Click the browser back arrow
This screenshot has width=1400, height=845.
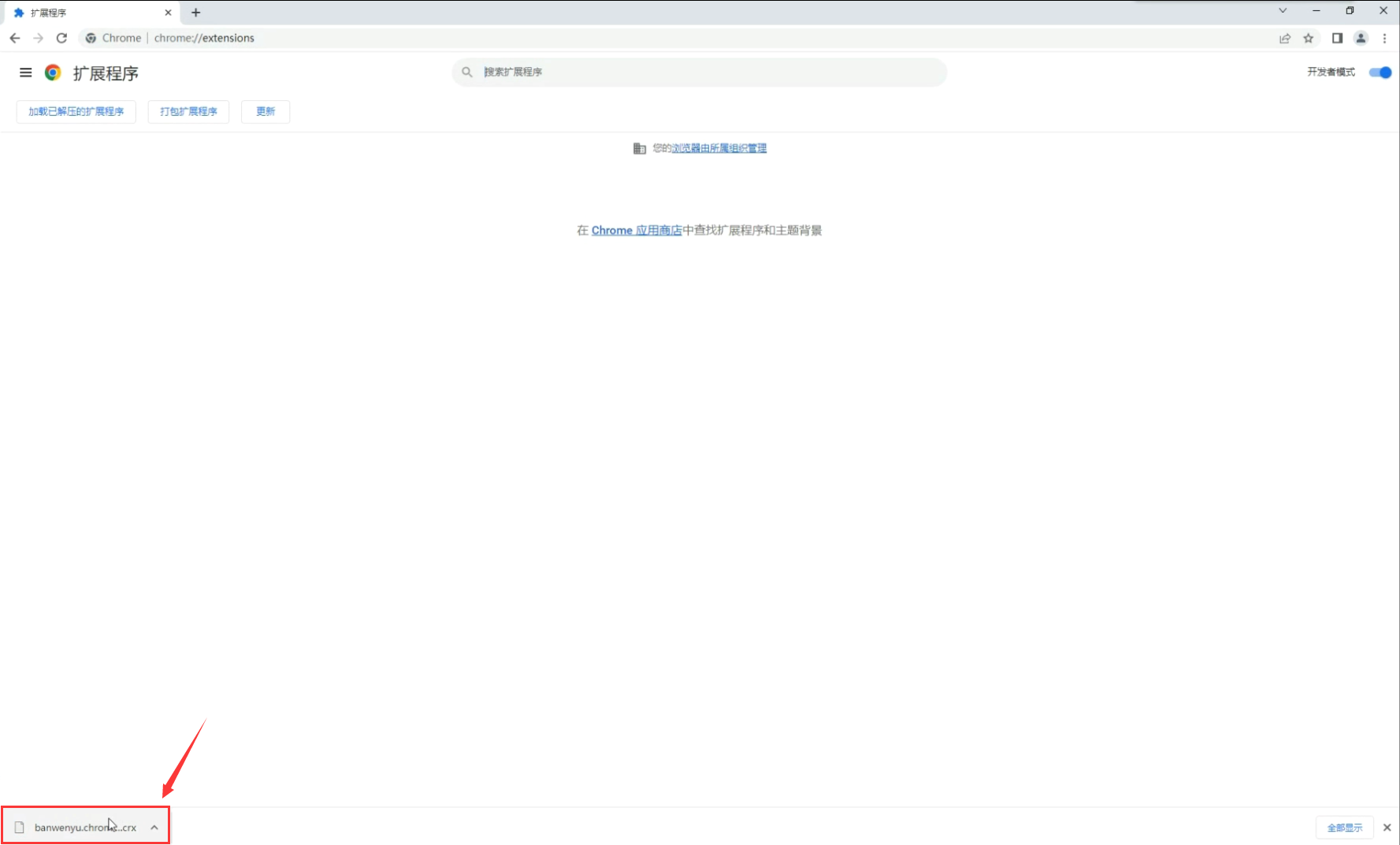pos(15,38)
